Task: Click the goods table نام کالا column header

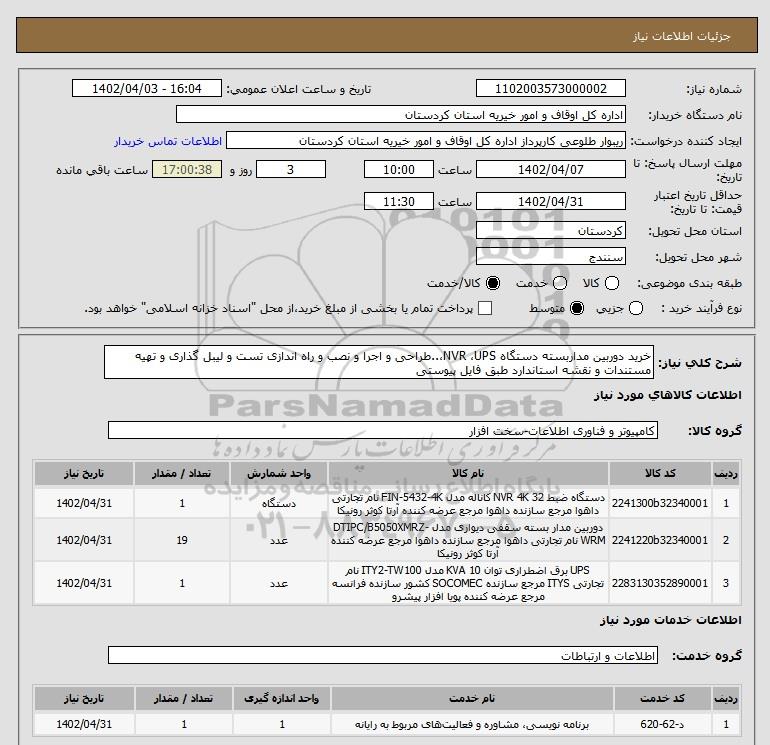Action: point(468,473)
